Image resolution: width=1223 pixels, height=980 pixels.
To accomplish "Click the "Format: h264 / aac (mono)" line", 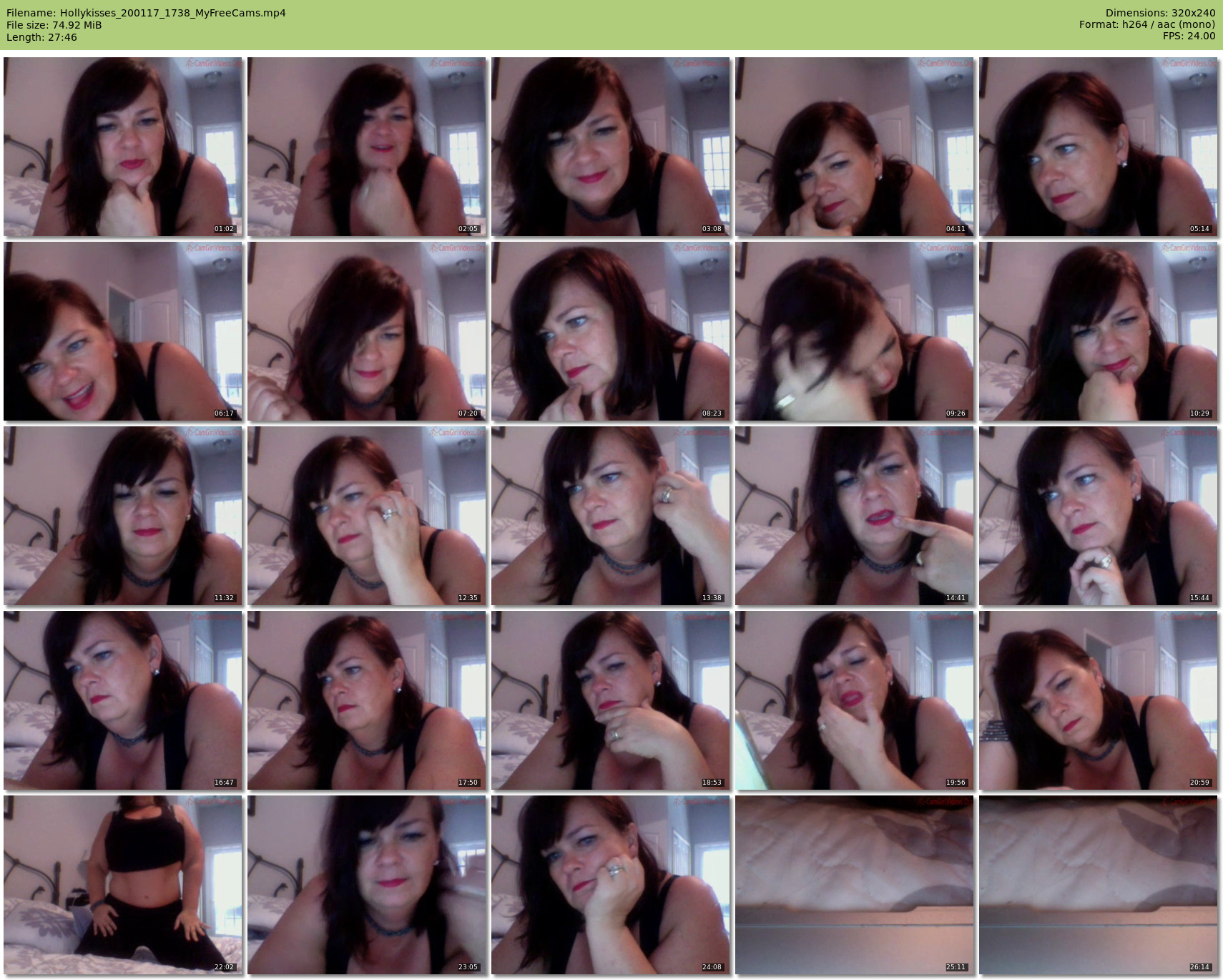I will (x=1147, y=24).
